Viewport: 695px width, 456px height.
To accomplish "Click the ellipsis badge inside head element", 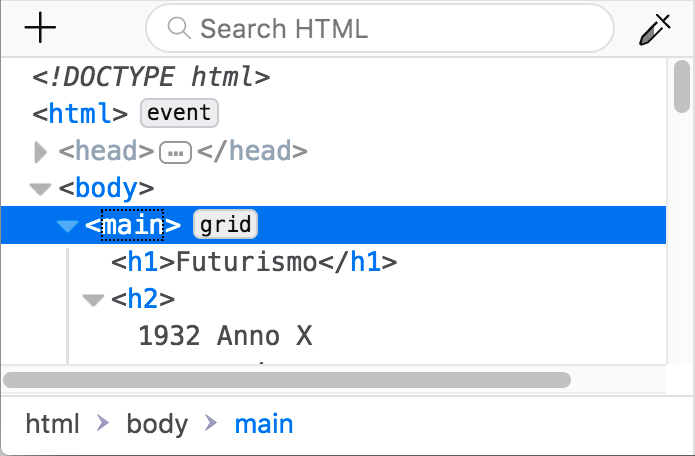I will coord(175,152).
